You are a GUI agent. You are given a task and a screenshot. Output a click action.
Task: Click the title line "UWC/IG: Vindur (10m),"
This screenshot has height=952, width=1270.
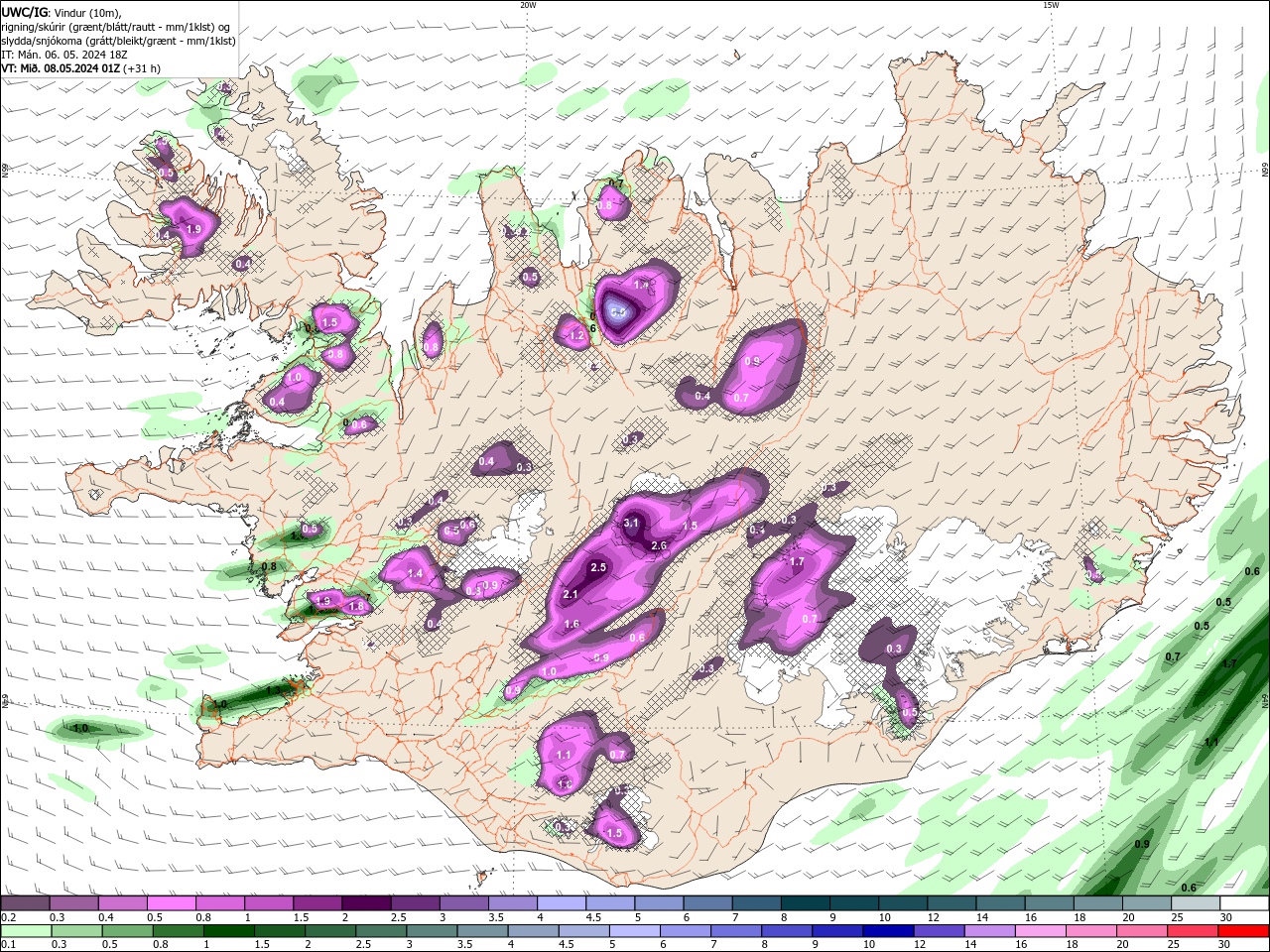tap(62, 11)
